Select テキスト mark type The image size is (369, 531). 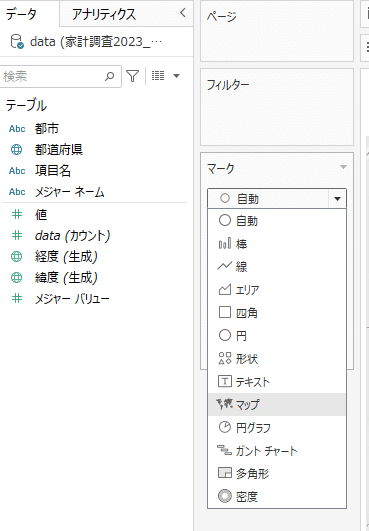pyautogui.click(x=277, y=381)
